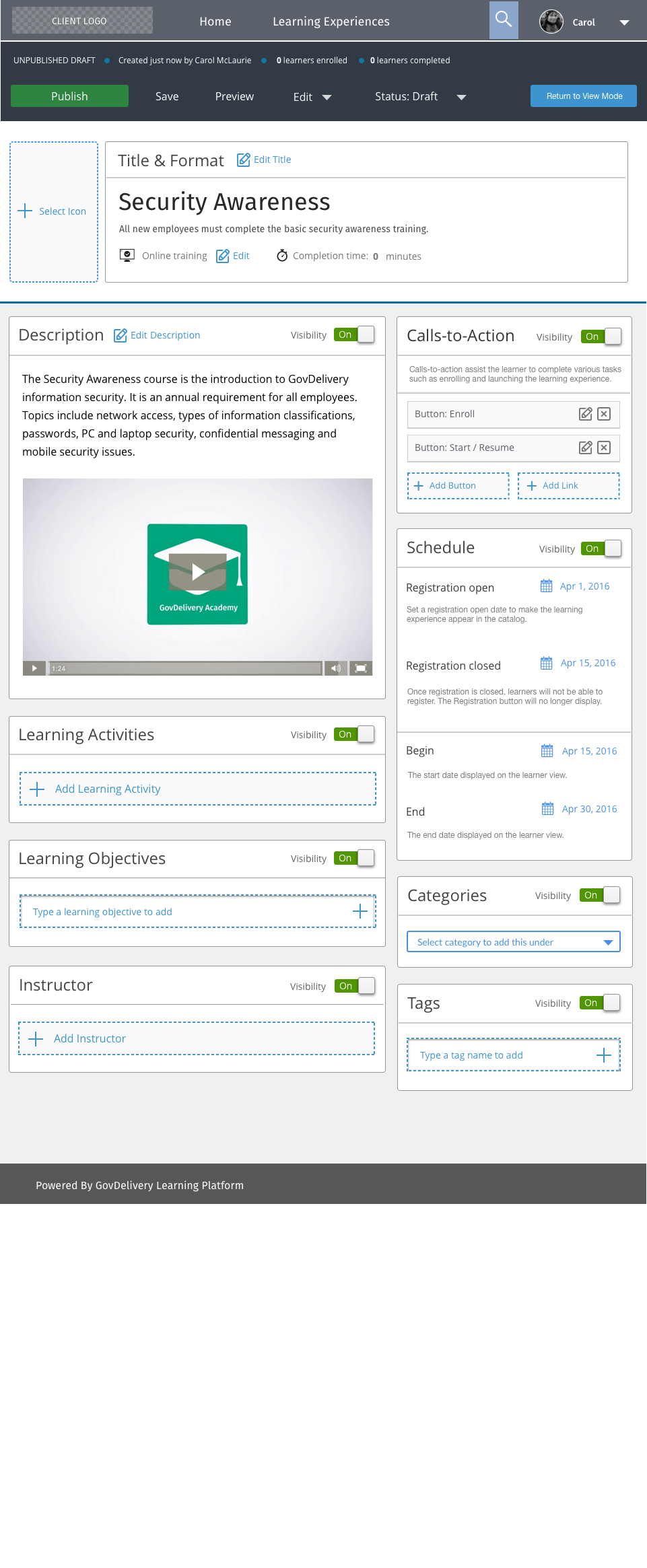
Task: Click the Edit Description pencil icon
Action: (121, 335)
